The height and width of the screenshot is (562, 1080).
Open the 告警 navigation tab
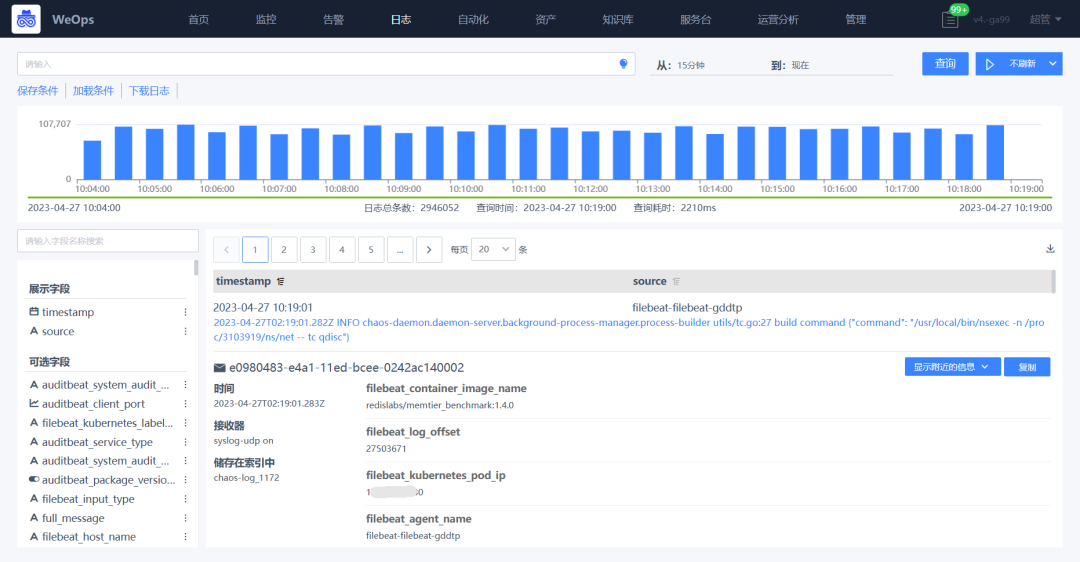(x=333, y=19)
